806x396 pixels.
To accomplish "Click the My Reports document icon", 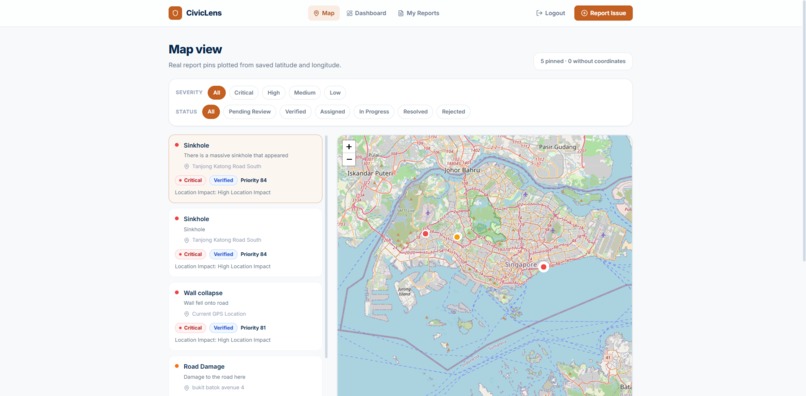I will 400,13.
